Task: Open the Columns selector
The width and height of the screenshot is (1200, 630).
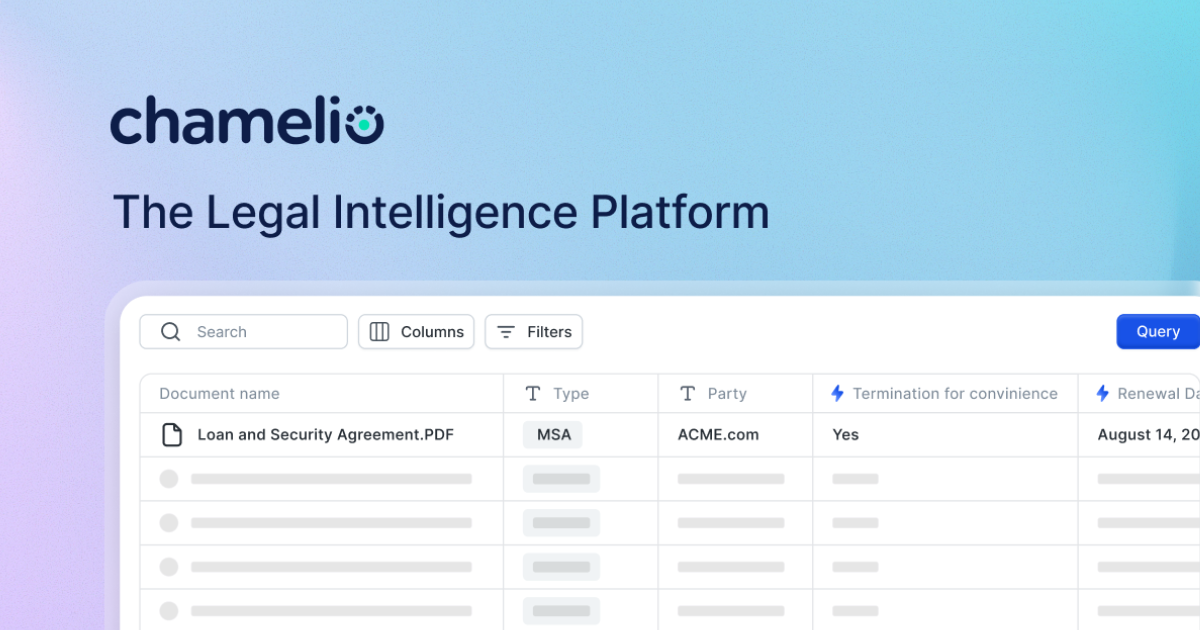Action: coord(416,331)
